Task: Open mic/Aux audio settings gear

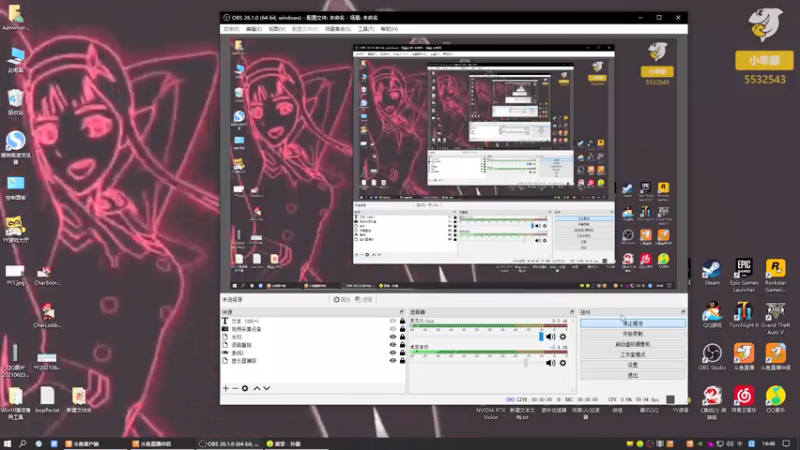Action: click(563, 337)
